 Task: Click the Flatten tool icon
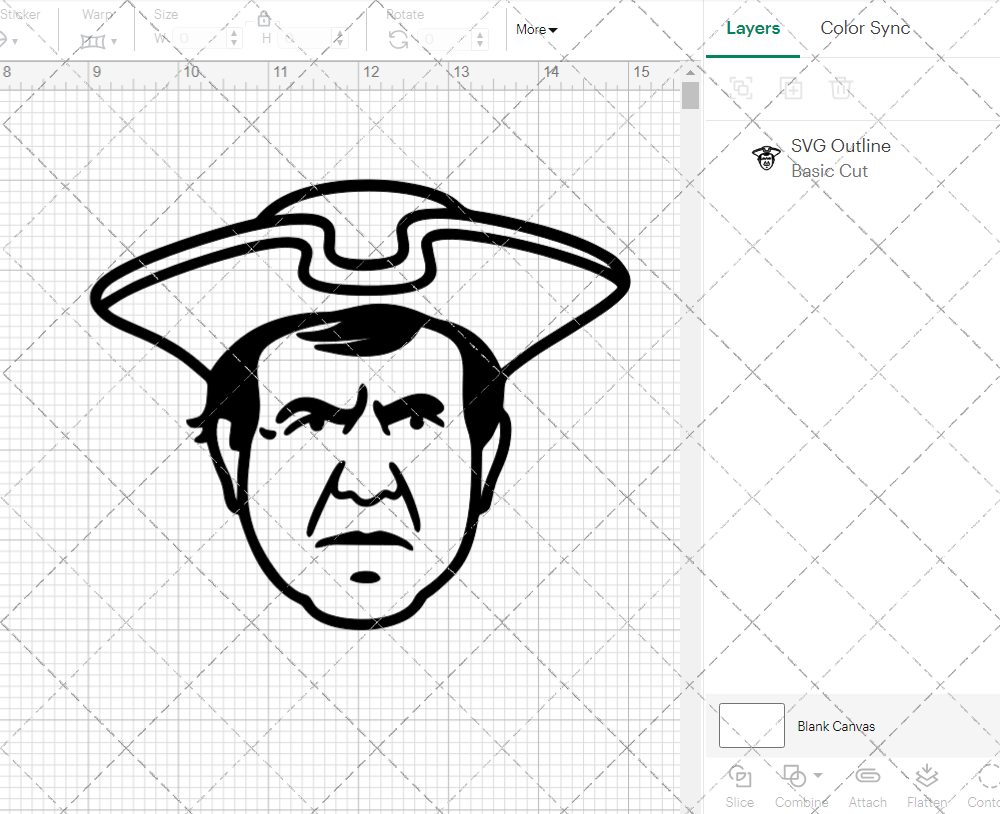(926, 776)
